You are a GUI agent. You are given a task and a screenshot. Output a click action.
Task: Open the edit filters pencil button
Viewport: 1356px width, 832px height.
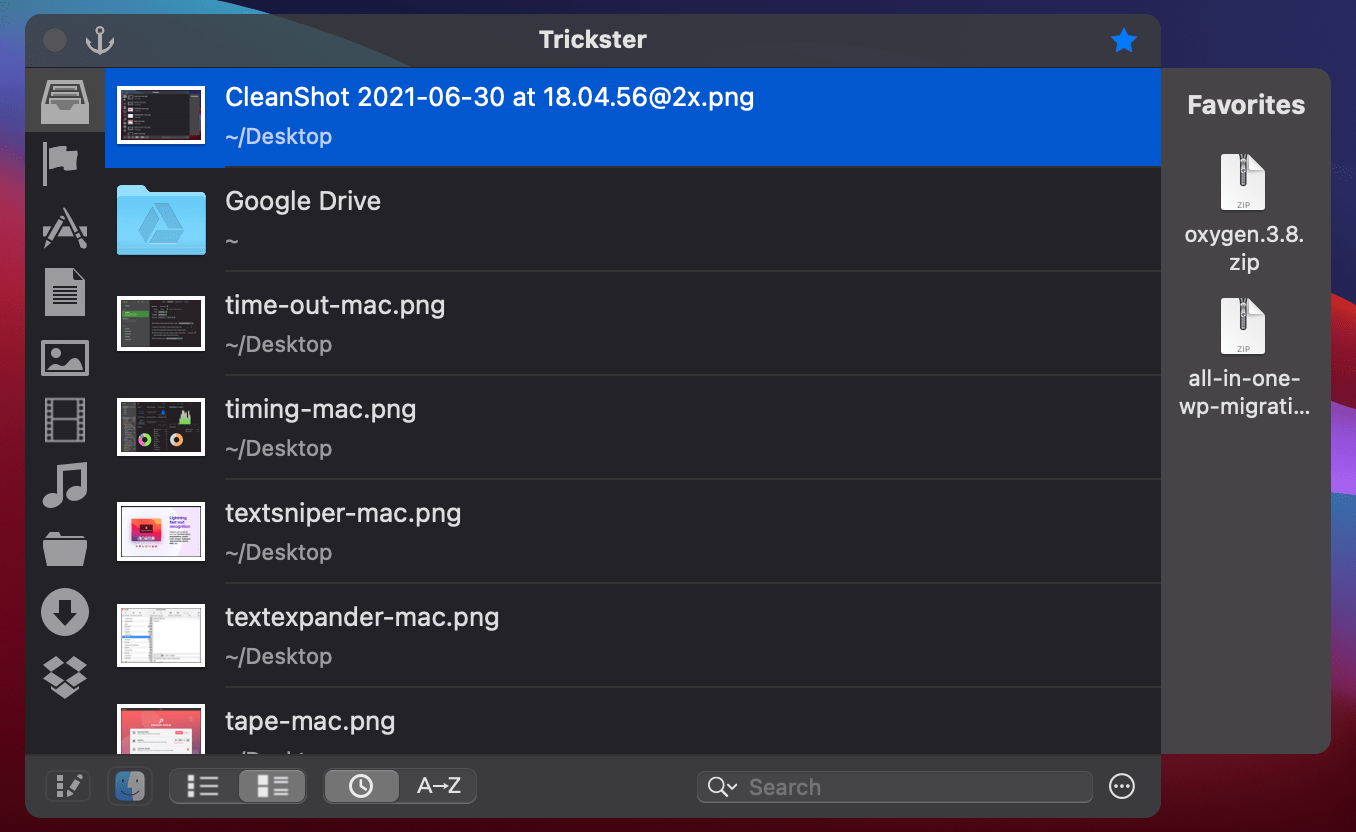pyautogui.click(x=68, y=786)
